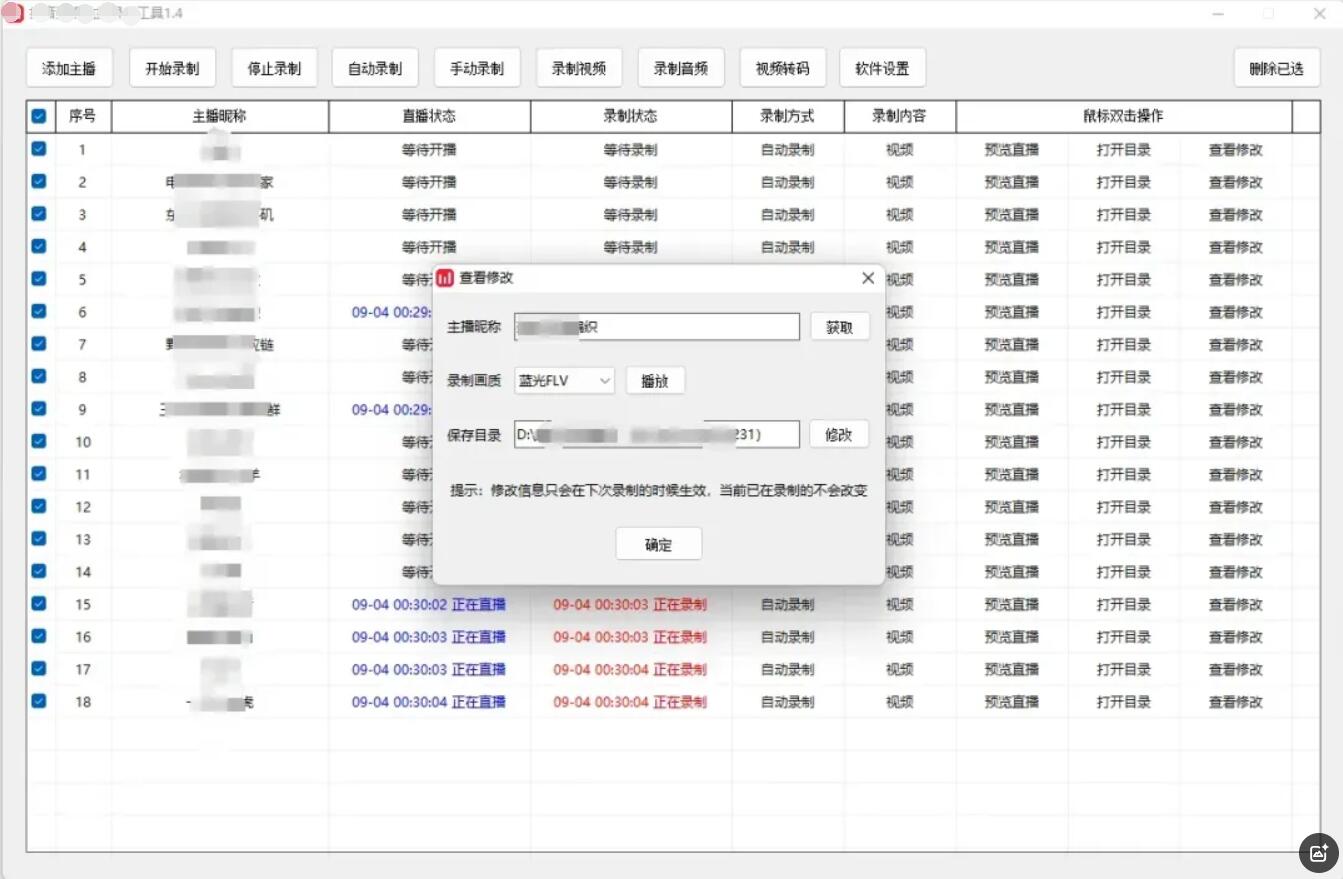Click 播放 to play the stream
The width and height of the screenshot is (1343, 879).
(x=655, y=381)
